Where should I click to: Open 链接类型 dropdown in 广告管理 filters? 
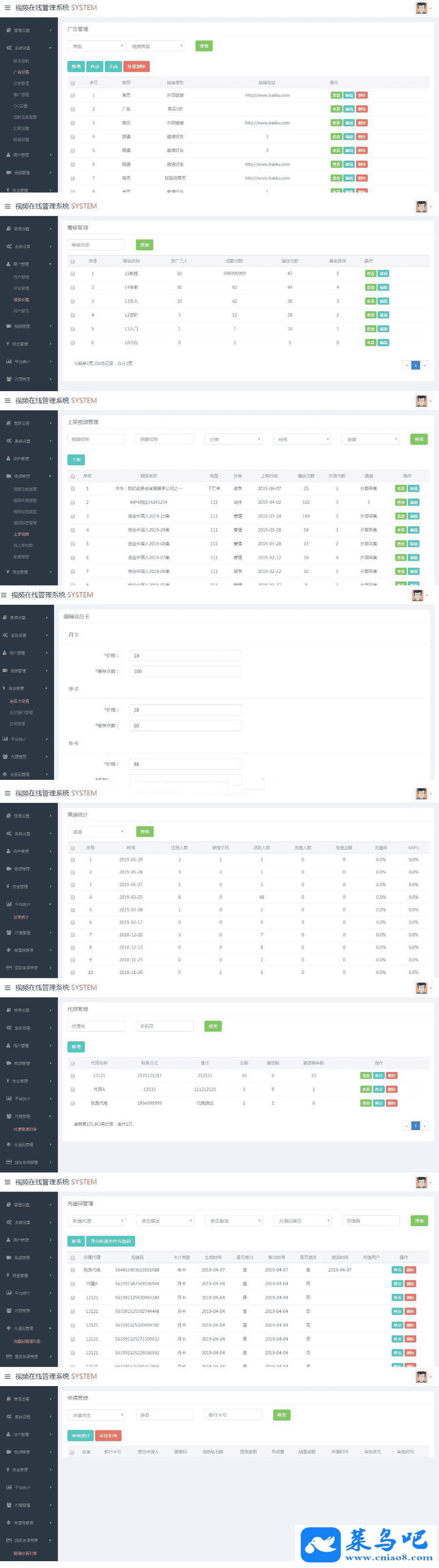155,46
